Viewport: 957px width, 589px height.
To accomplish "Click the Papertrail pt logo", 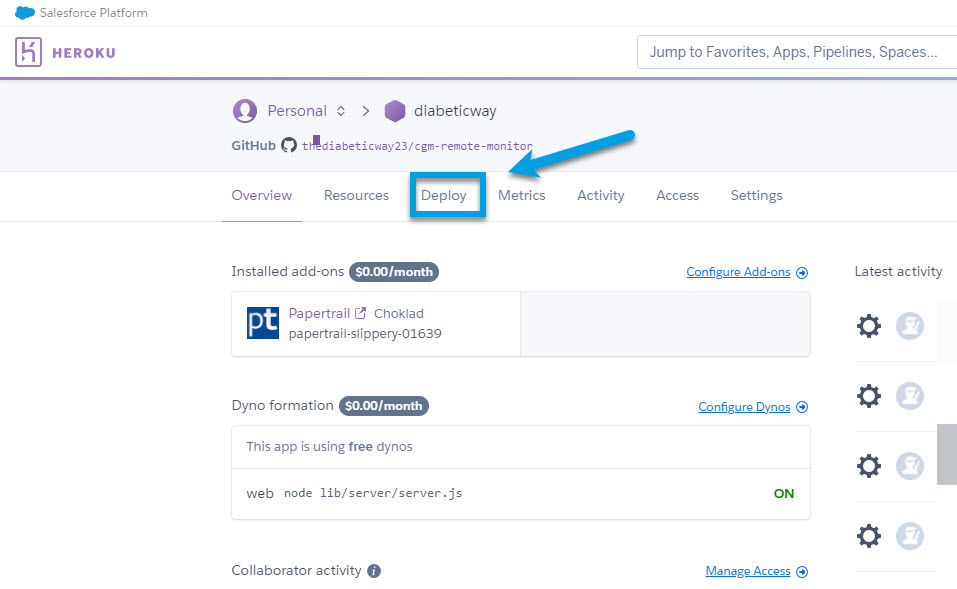I will (263, 323).
